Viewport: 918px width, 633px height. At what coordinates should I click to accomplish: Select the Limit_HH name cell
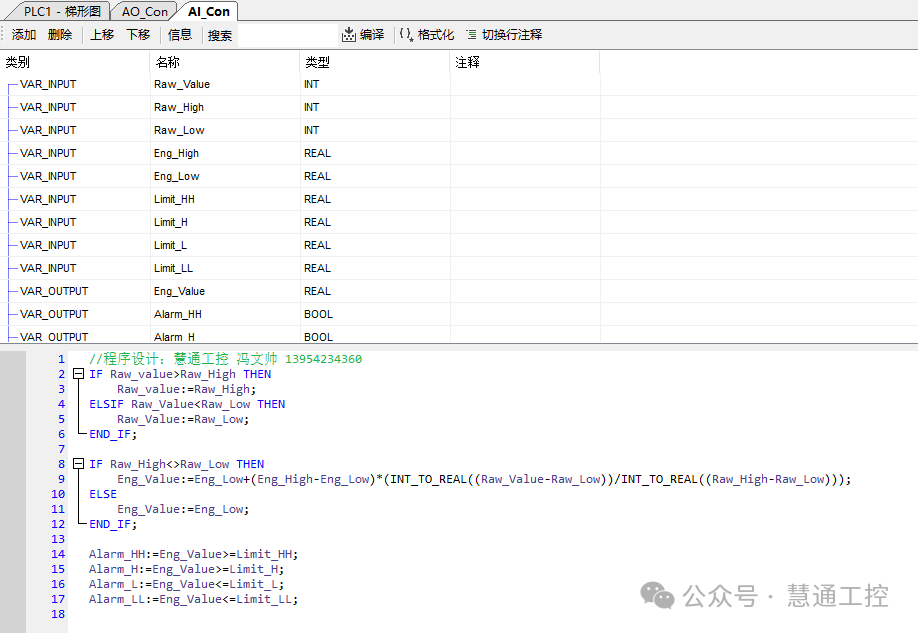point(225,199)
